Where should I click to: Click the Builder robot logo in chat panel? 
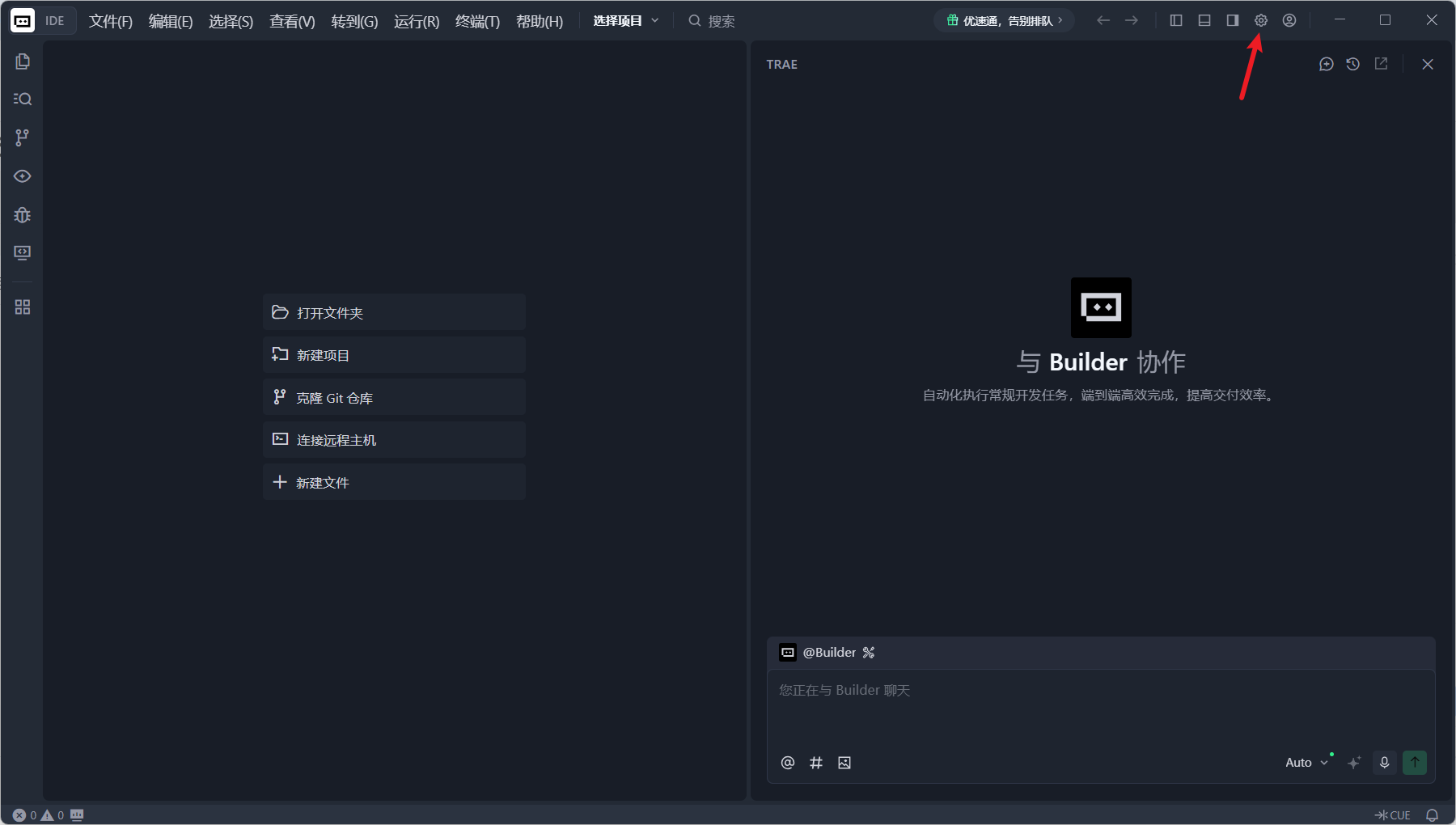tap(1101, 307)
